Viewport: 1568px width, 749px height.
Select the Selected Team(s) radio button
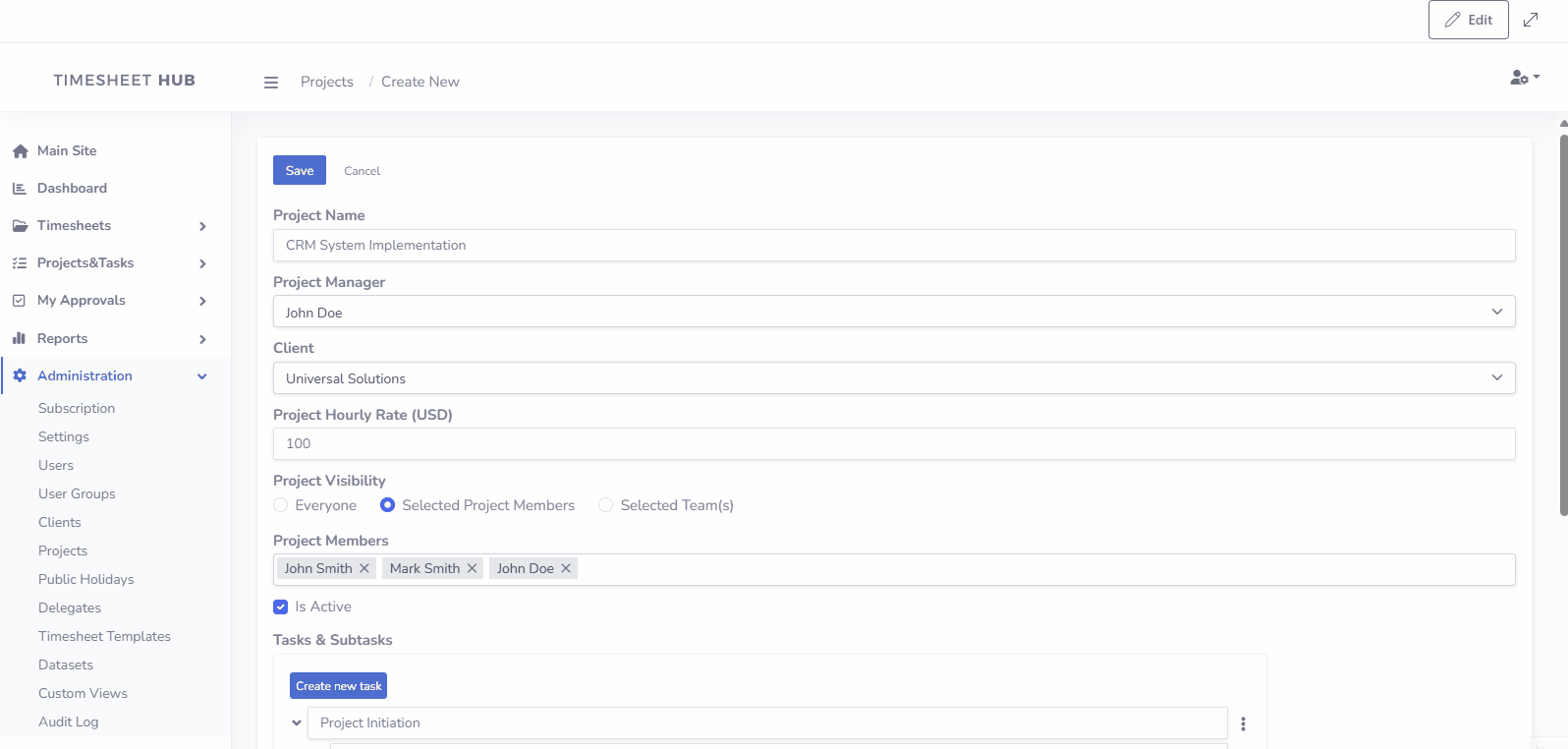pos(606,505)
